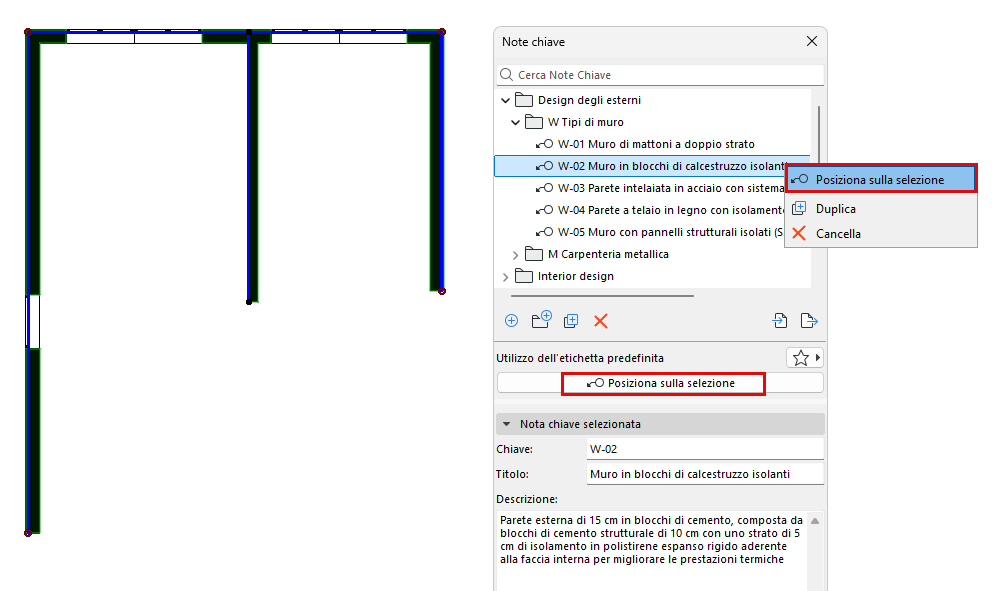Click the duplicate keynote toolbar icon
Viewport: 995px width, 591px height.
click(571, 321)
